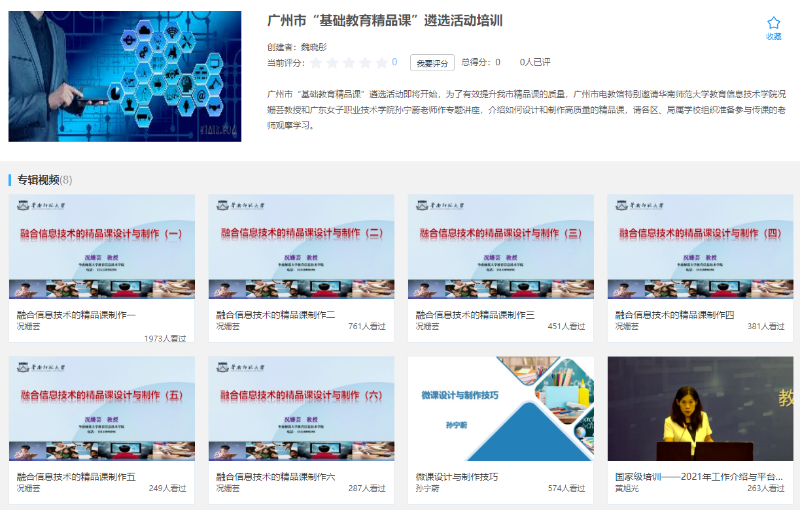Open video thumbnail 融合信息技术的精品课设计与制作（五）
Screen dimensions: 800x510
tap(102, 409)
